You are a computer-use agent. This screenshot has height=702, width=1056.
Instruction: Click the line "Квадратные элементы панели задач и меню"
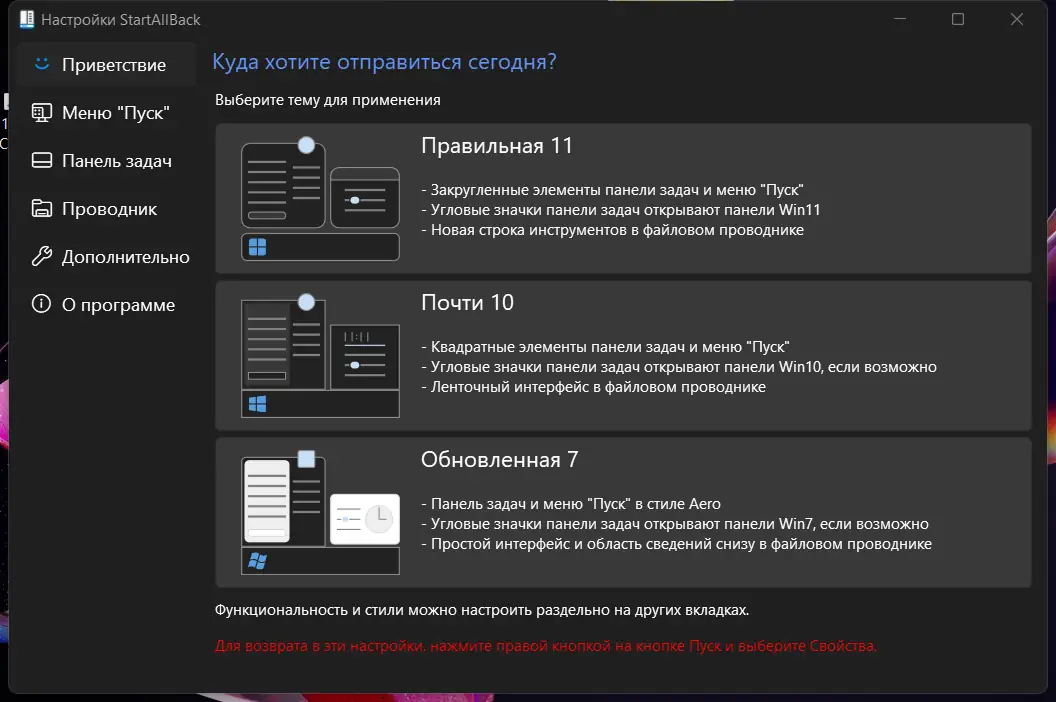tap(605, 347)
